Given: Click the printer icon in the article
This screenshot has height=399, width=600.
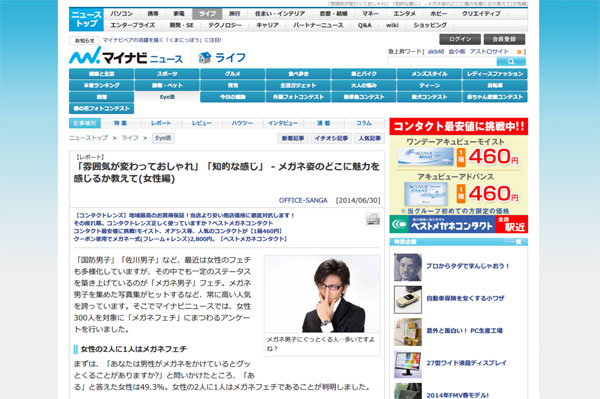Looking at the screenshot, I should click(373, 219).
